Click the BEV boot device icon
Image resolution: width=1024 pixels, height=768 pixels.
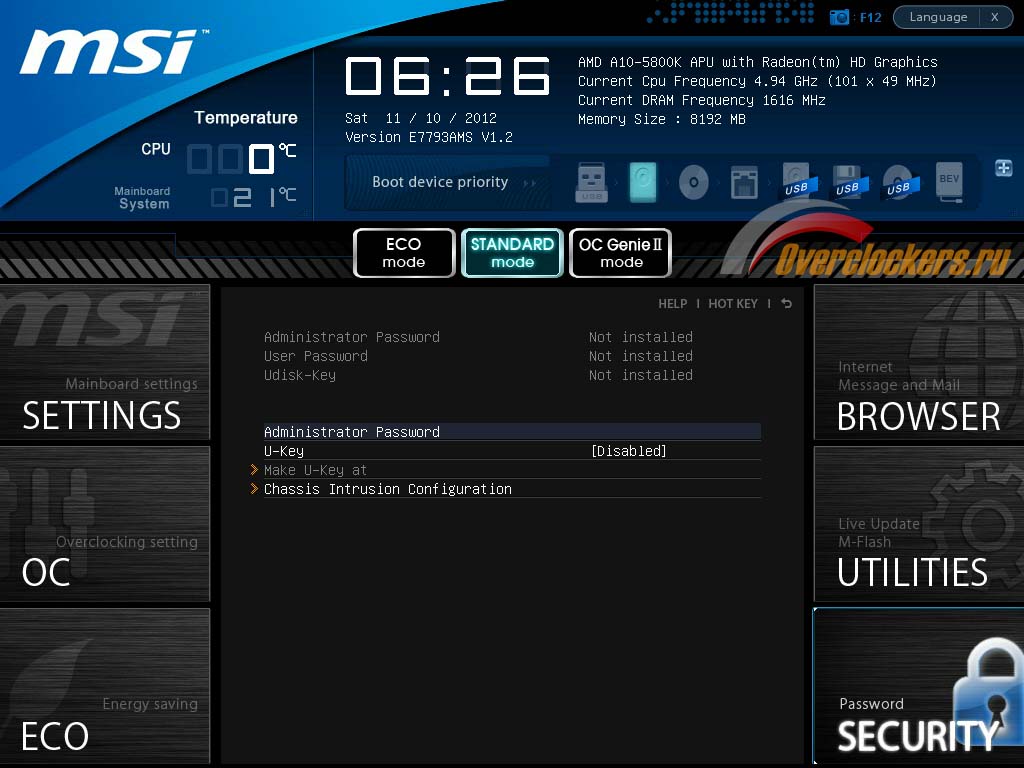[950, 182]
